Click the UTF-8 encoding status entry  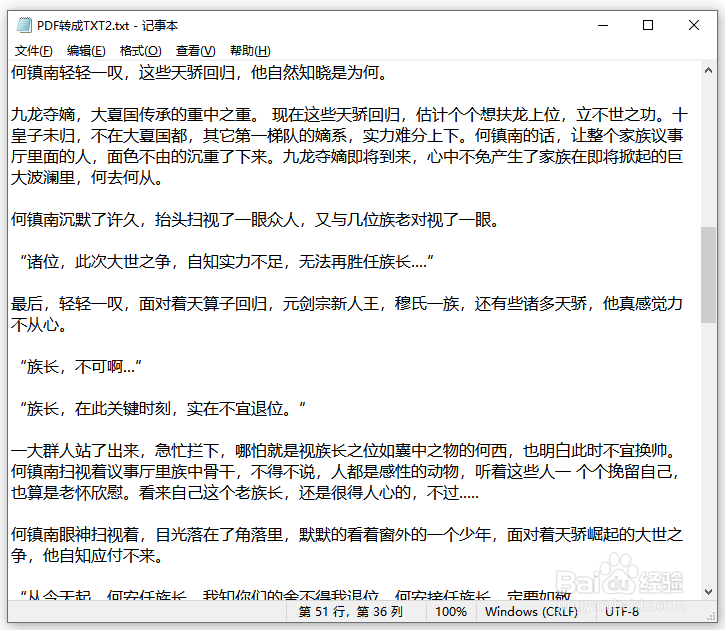tap(622, 612)
